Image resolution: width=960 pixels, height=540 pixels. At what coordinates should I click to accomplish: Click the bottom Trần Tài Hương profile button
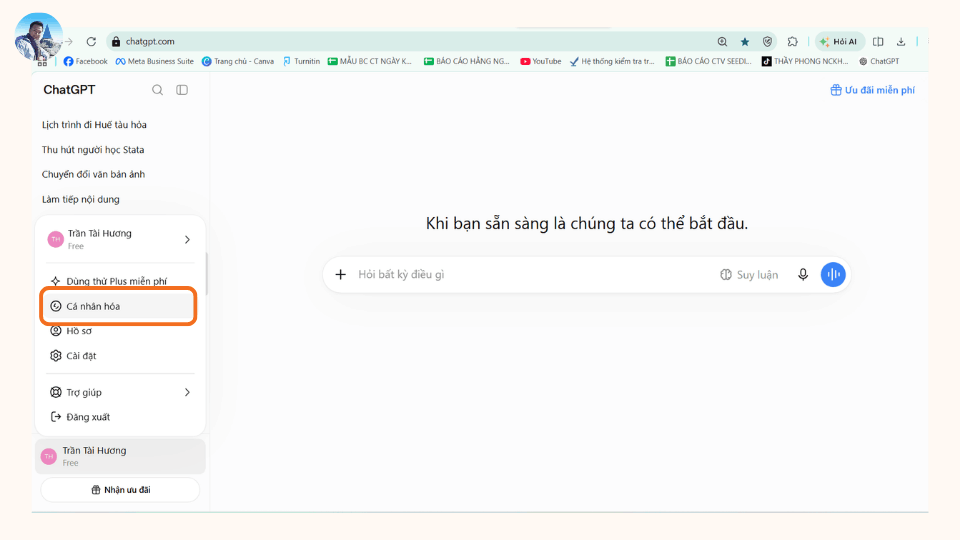tap(120, 456)
